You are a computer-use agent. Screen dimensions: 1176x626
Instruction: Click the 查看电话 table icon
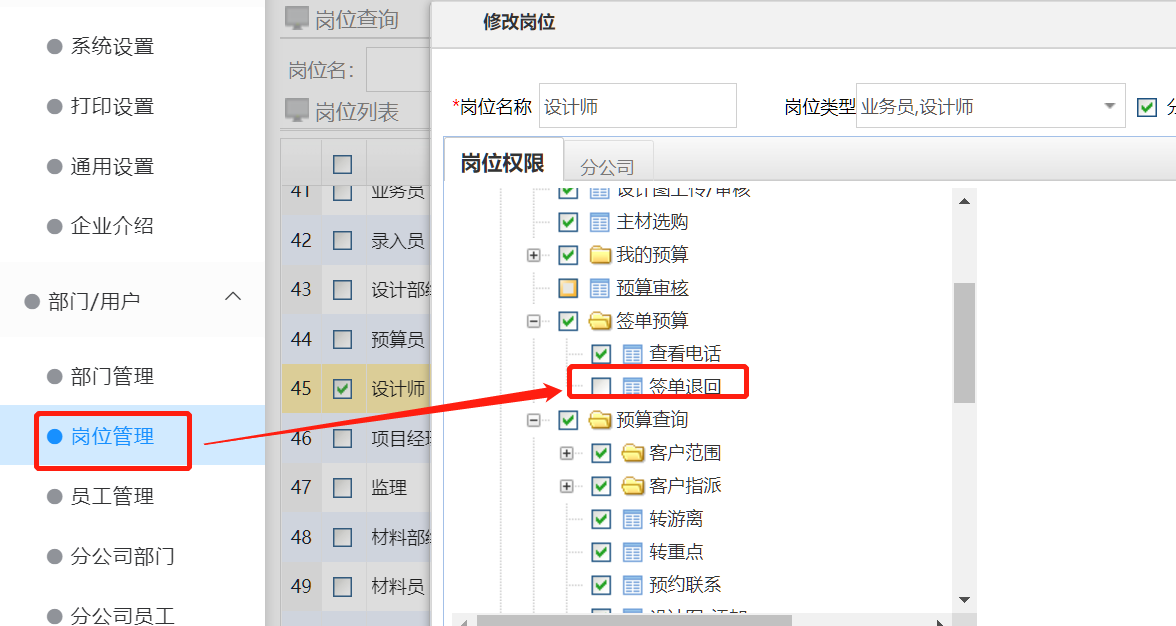click(632, 353)
